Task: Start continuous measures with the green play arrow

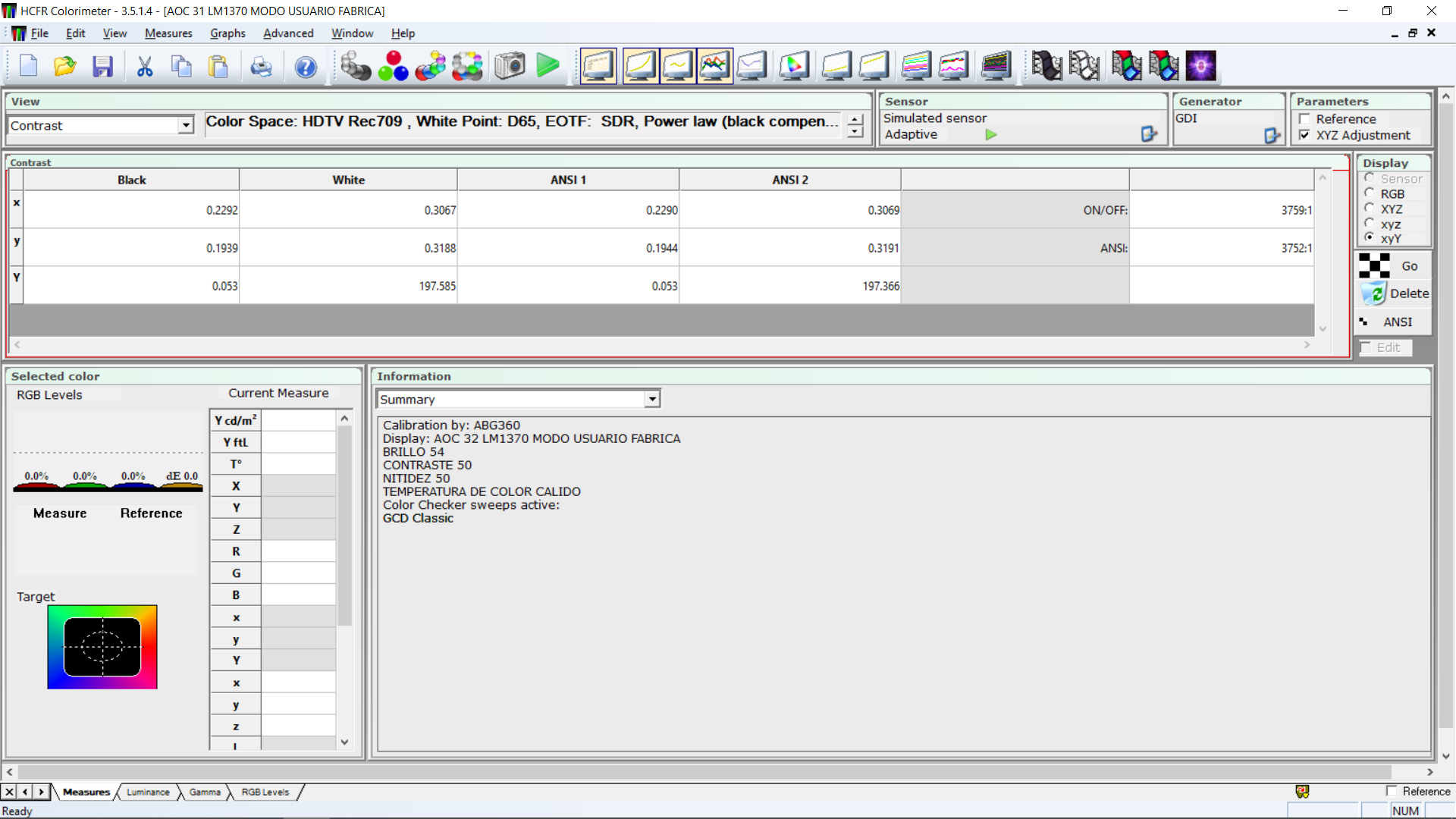Action: click(548, 66)
